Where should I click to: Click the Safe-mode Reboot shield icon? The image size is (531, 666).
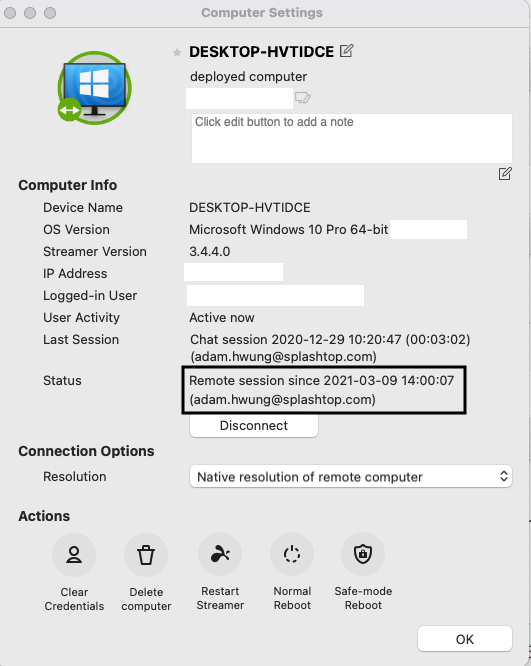point(363,554)
